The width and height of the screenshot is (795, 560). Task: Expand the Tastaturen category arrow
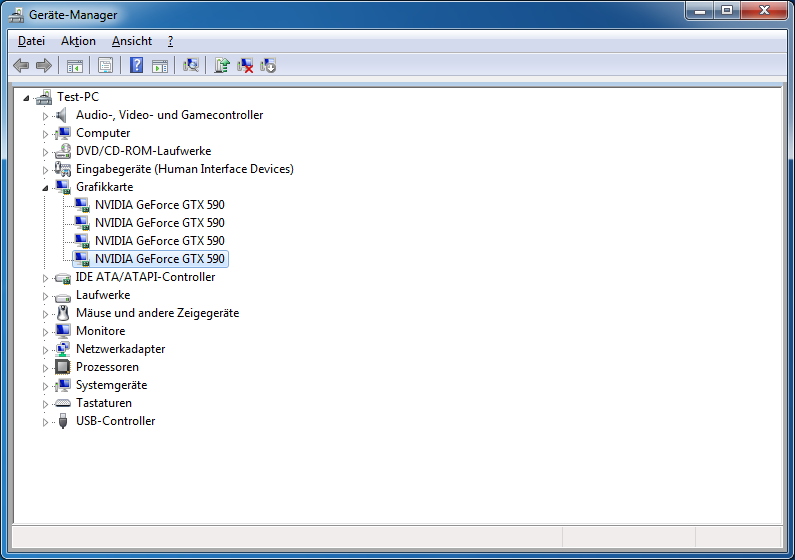click(45, 404)
